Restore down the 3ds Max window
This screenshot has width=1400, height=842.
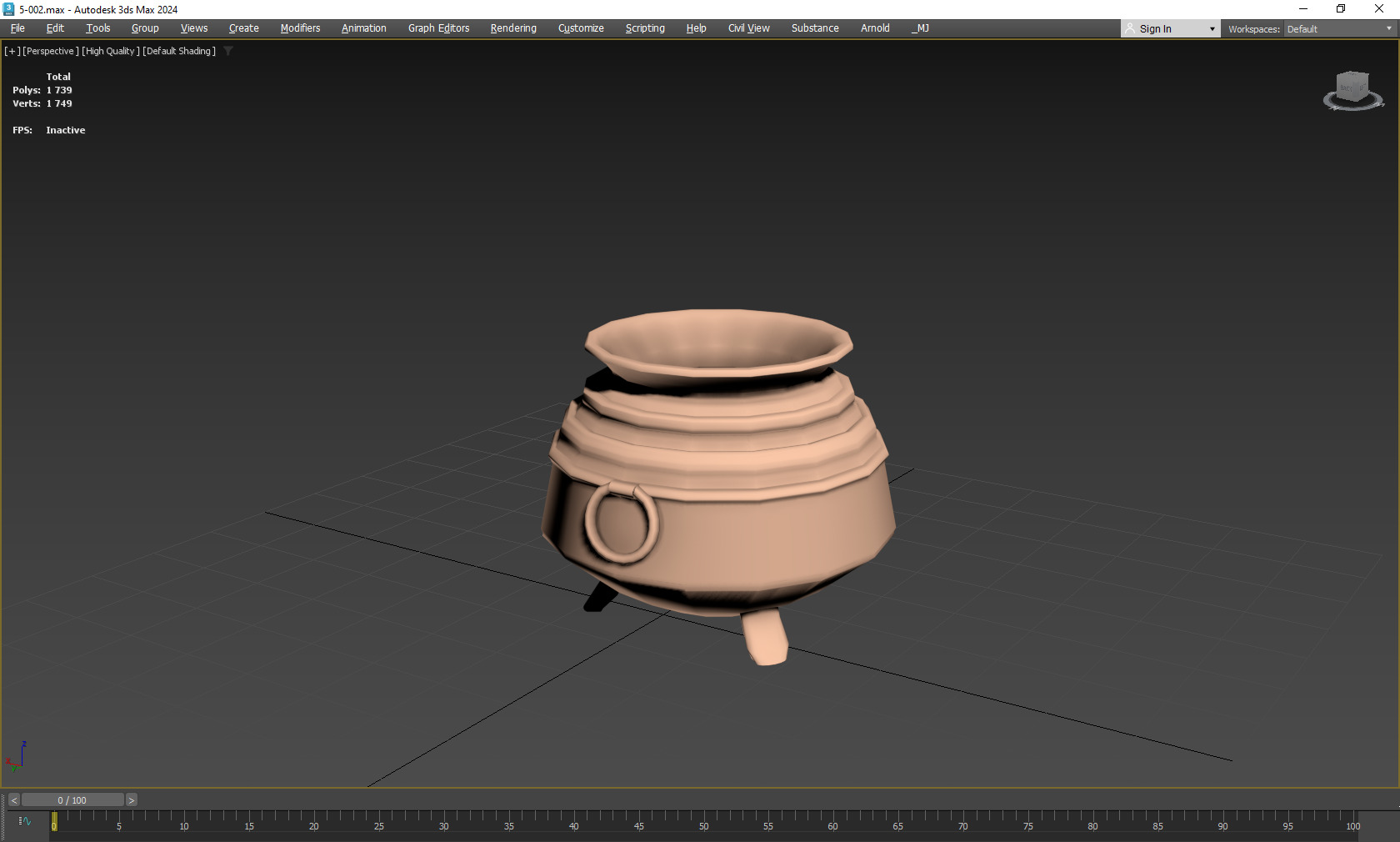(1341, 9)
